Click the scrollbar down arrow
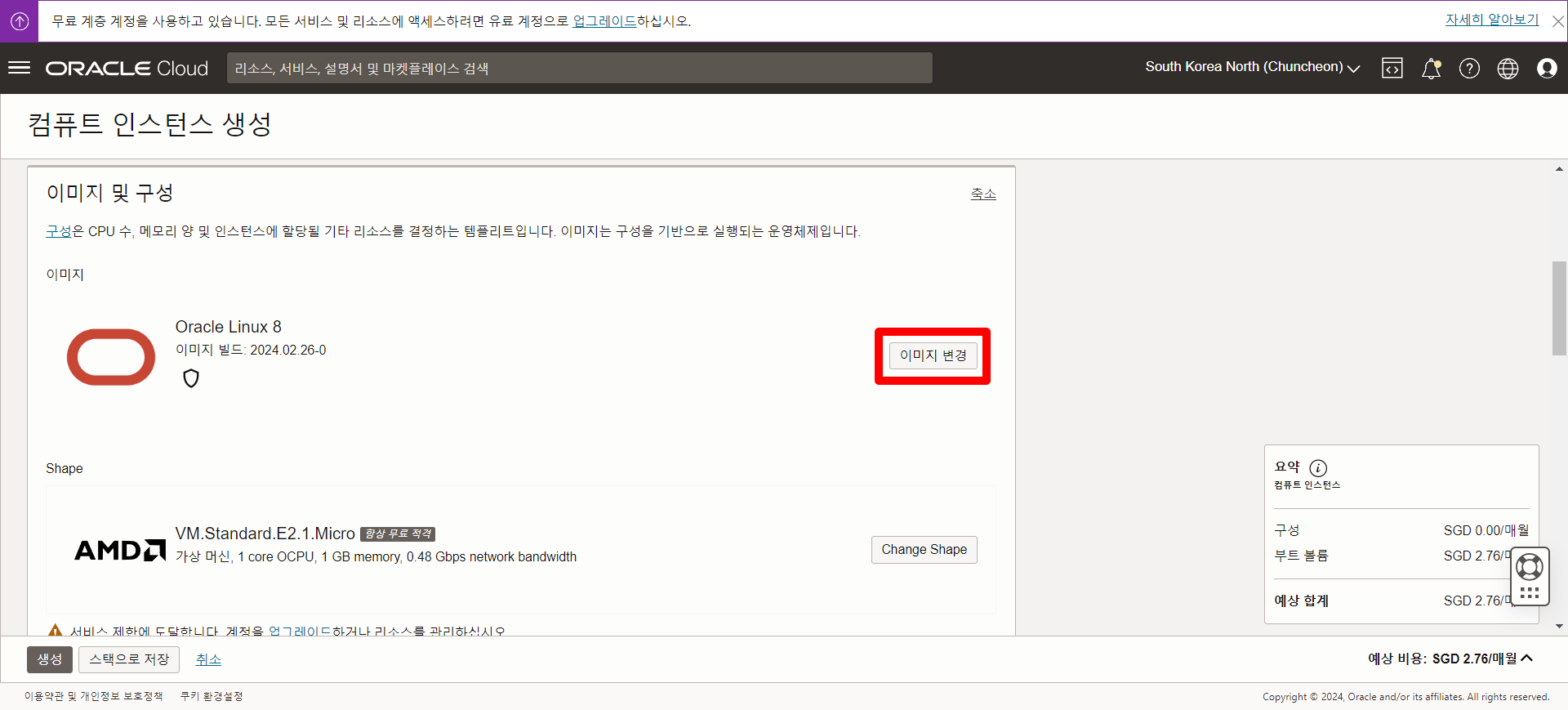 (1559, 627)
